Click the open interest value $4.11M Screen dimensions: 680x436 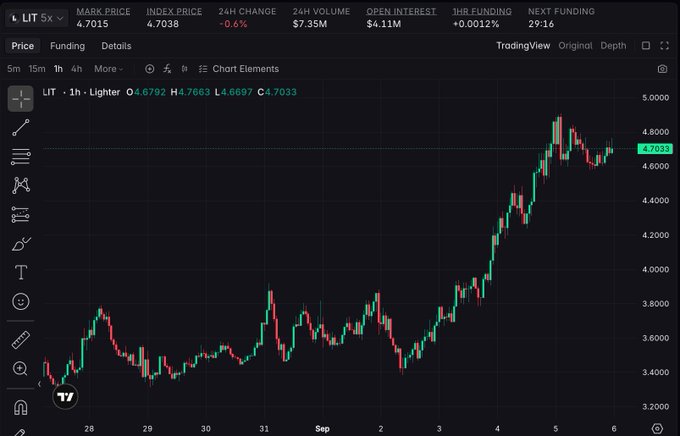[x=383, y=24]
